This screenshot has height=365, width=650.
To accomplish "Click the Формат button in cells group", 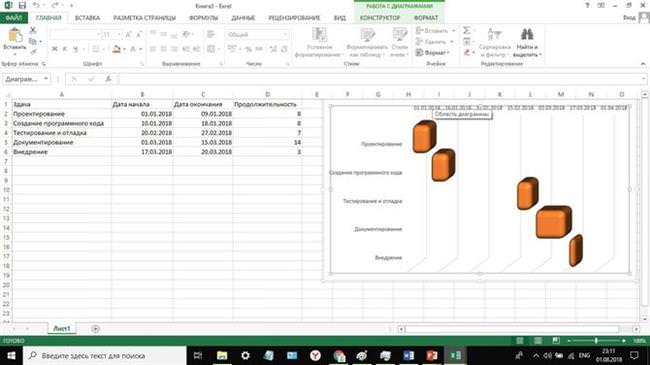I will [x=433, y=53].
